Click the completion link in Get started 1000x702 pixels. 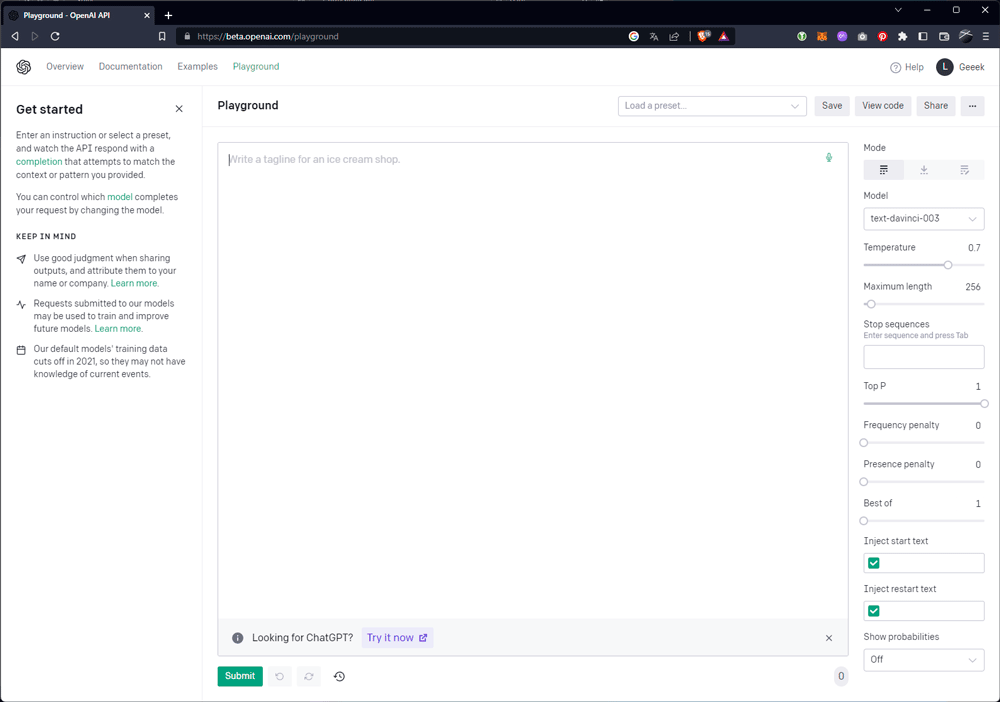tap(39, 161)
